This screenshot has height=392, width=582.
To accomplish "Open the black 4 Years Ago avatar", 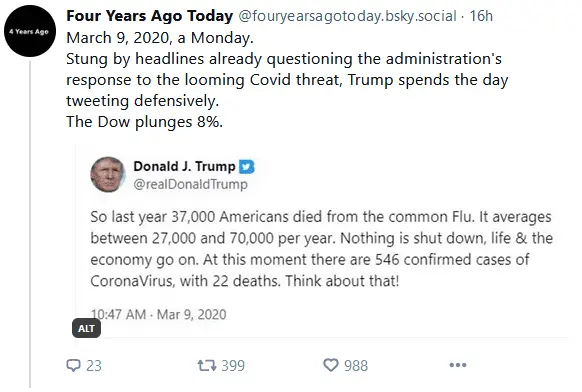I will [30, 31].
